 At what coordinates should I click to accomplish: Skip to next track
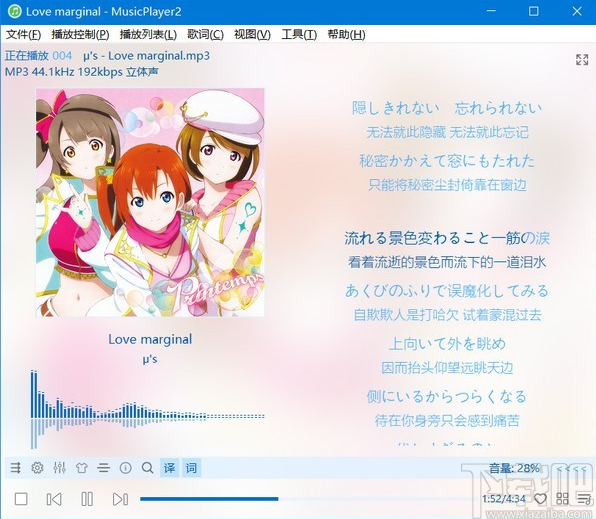(120, 499)
